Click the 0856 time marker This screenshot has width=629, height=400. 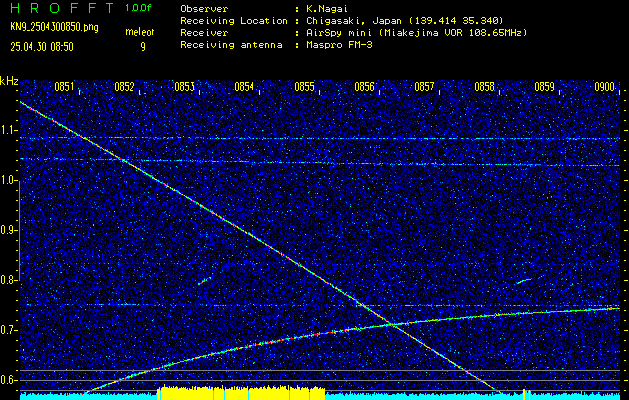tap(364, 87)
